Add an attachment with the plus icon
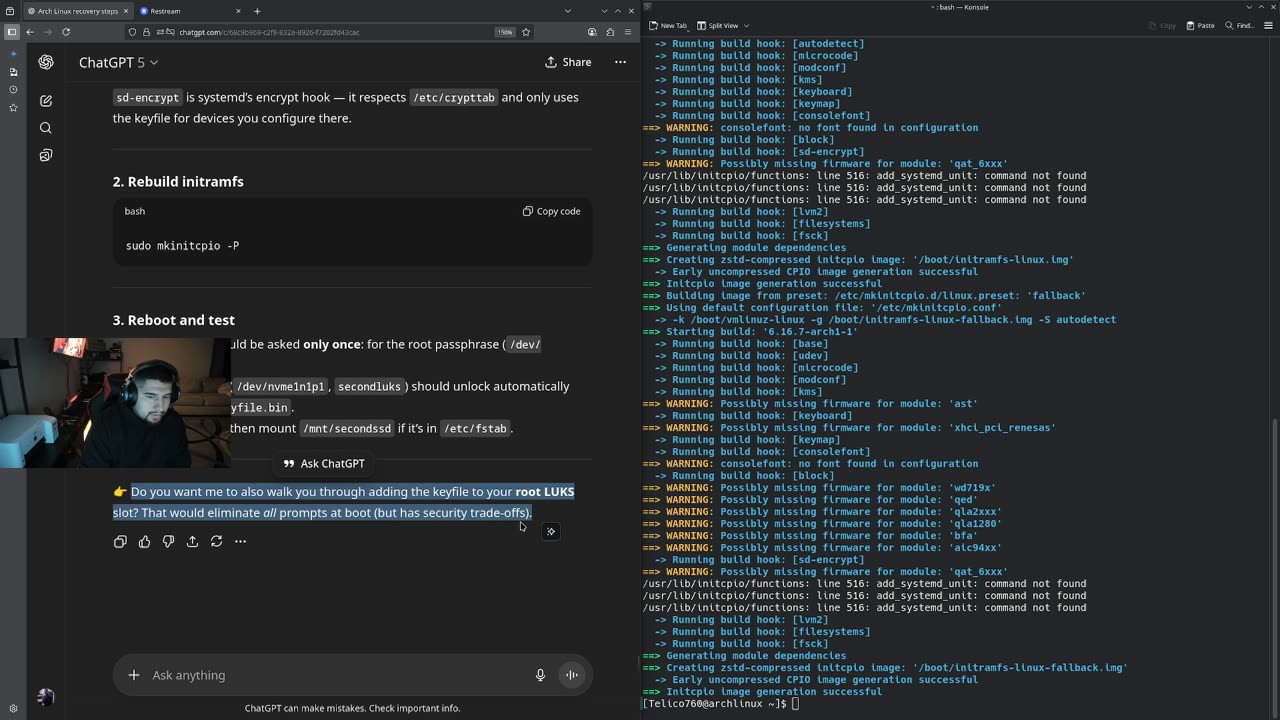The height and width of the screenshot is (720, 1280). pos(133,675)
